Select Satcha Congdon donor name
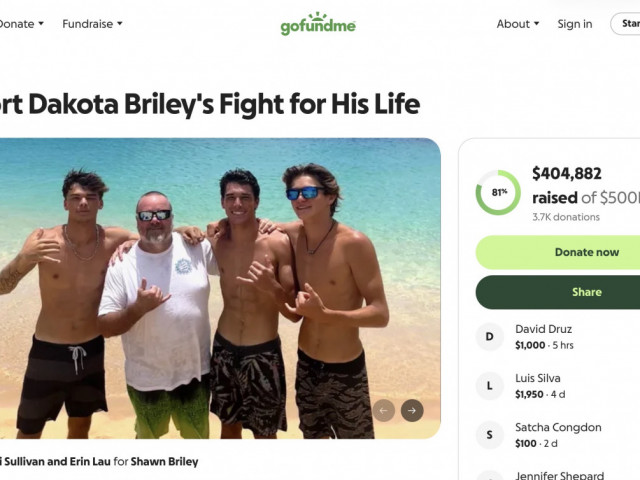 click(x=558, y=427)
